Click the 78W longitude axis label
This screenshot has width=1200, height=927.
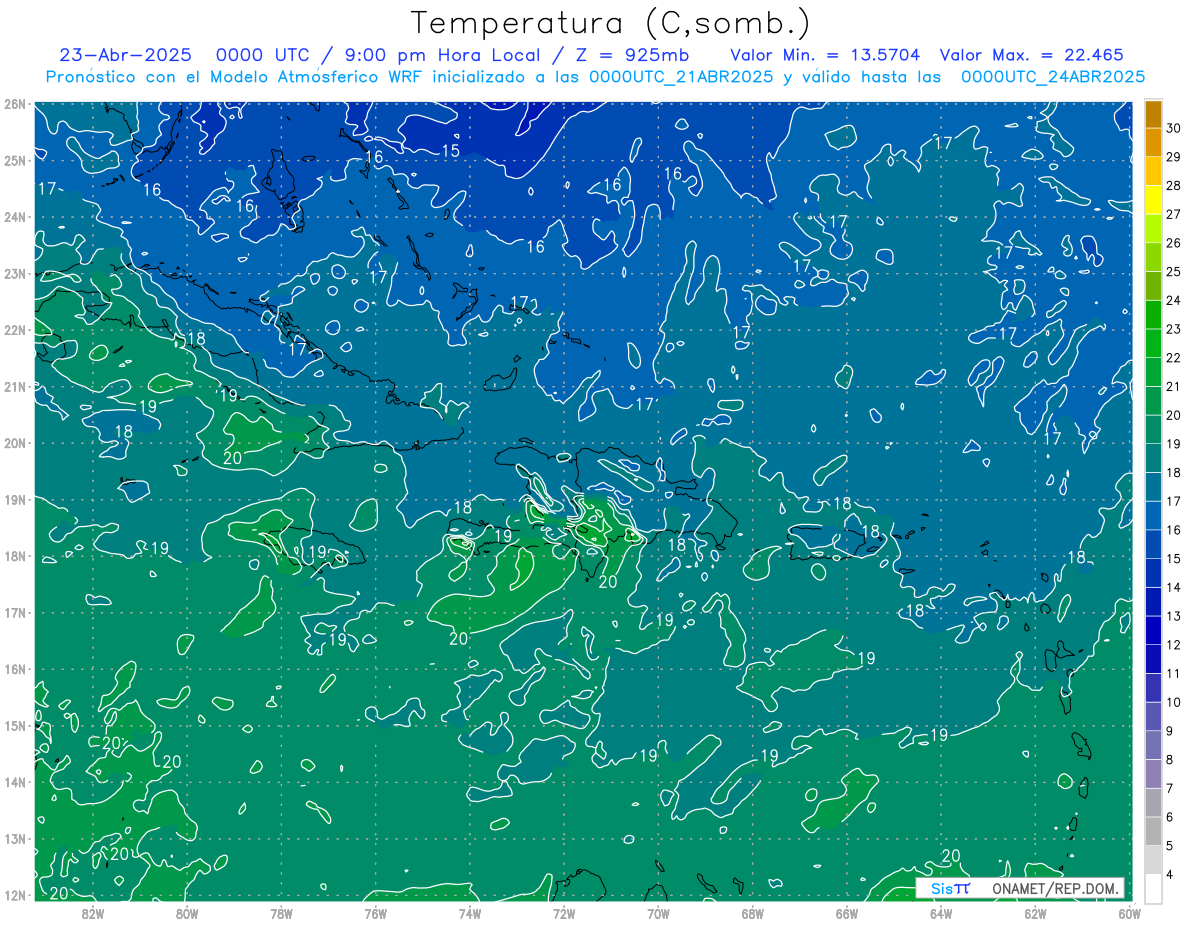tap(281, 914)
